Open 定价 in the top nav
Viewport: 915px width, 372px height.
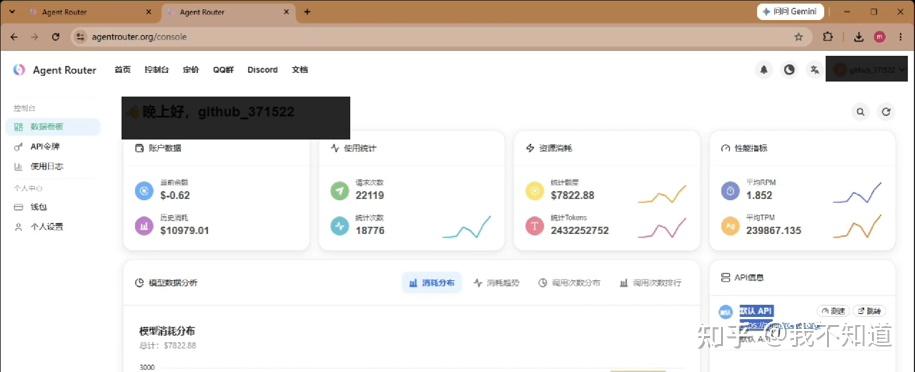191,69
